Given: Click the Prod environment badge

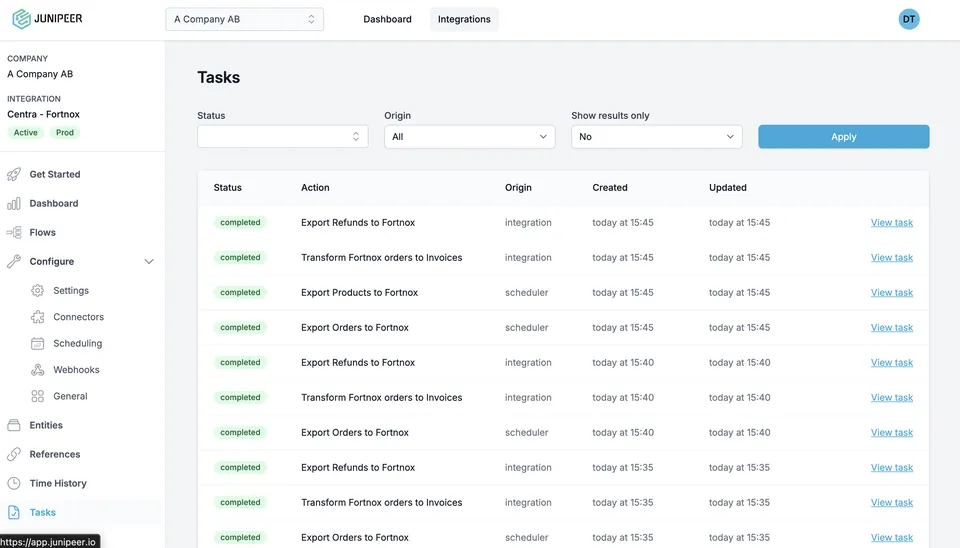Looking at the screenshot, I should point(64,132).
